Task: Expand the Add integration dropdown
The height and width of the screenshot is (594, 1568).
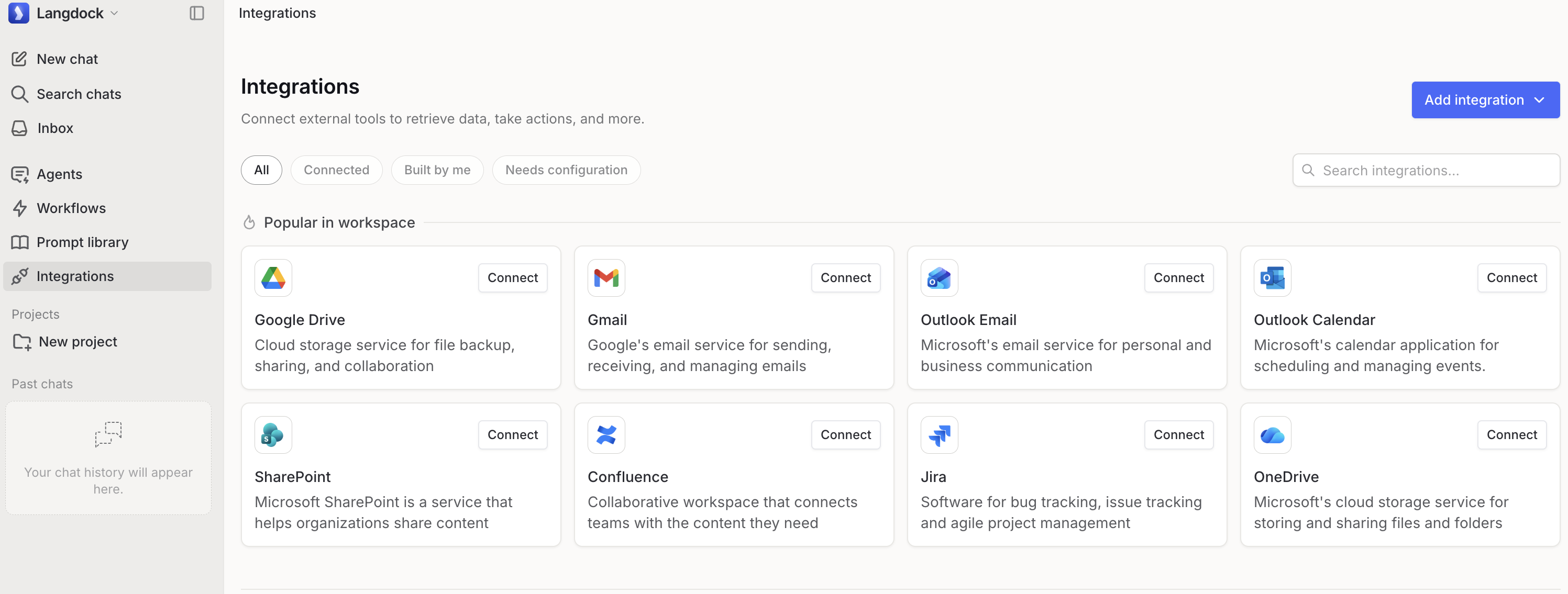Action: click(x=1484, y=100)
